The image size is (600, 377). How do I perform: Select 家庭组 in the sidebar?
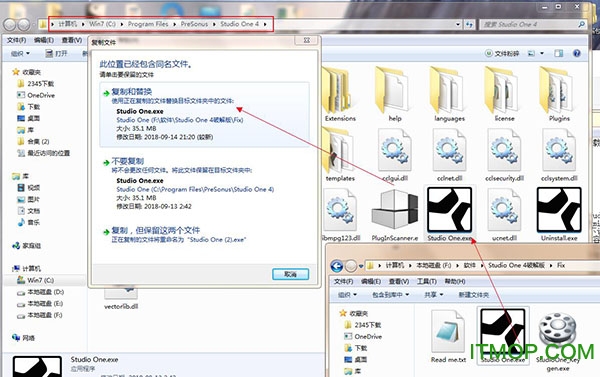(26, 246)
